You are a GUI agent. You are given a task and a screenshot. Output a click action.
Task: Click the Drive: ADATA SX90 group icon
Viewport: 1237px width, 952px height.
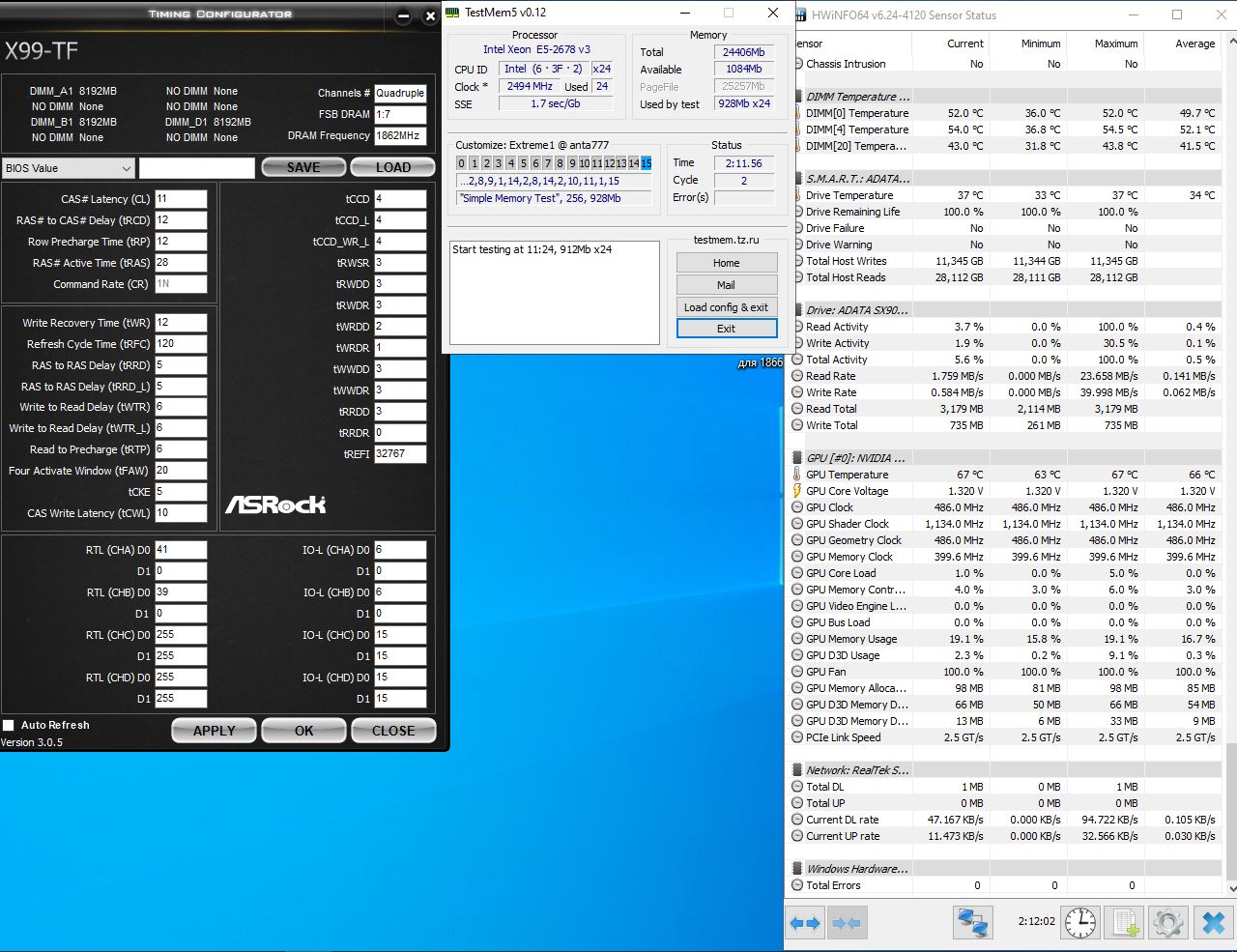(x=798, y=310)
